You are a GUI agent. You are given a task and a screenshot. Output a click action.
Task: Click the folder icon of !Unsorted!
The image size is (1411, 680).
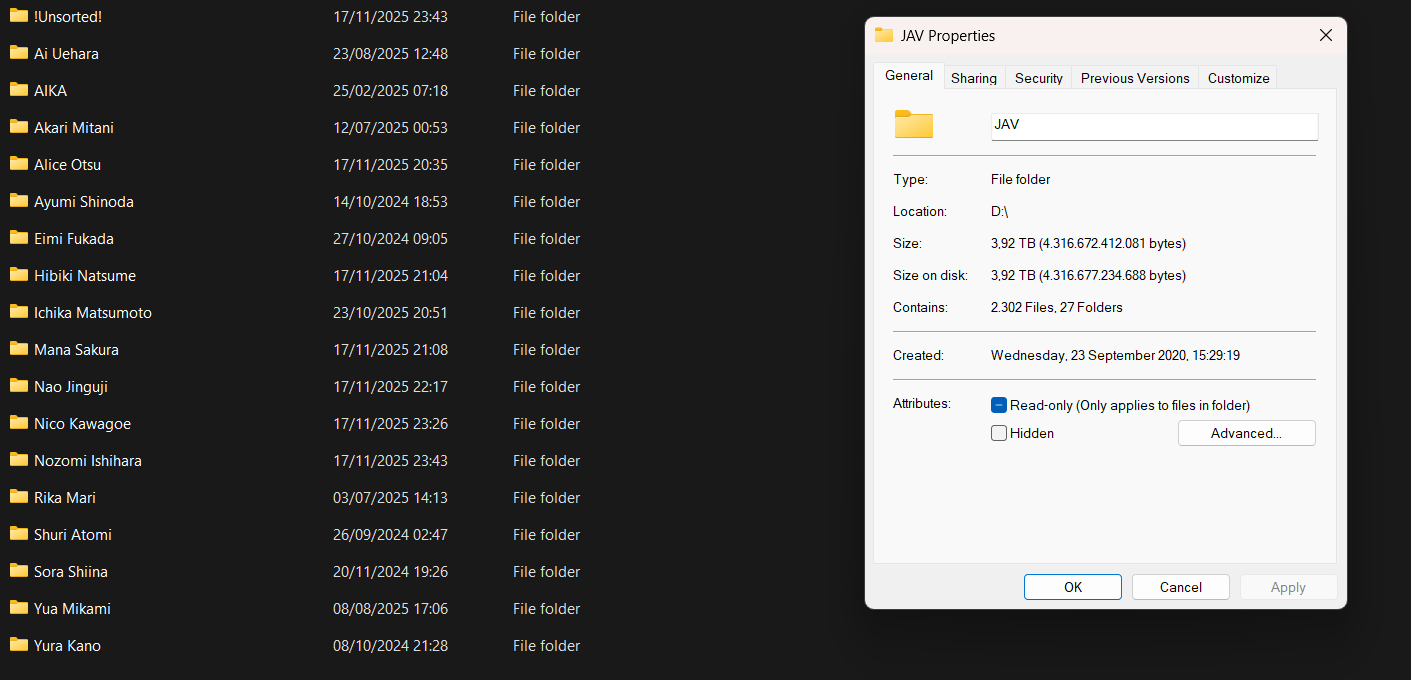tap(19, 16)
